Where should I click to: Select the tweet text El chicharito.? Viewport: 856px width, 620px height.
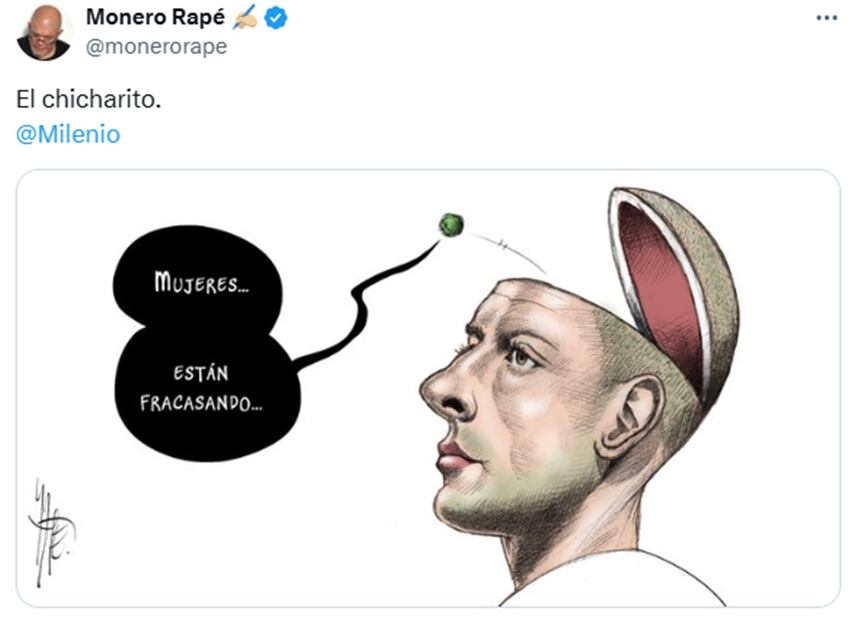(x=88, y=99)
